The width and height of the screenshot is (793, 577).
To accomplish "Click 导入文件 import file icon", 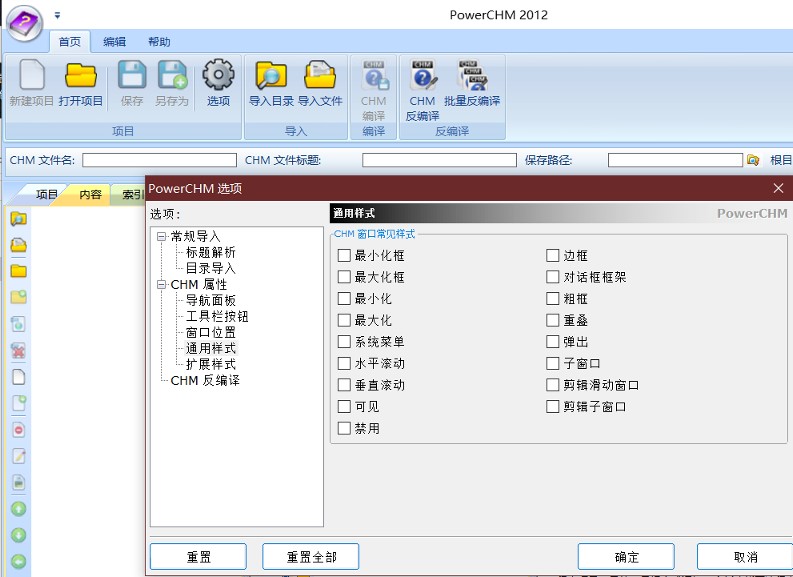I will 320,77.
